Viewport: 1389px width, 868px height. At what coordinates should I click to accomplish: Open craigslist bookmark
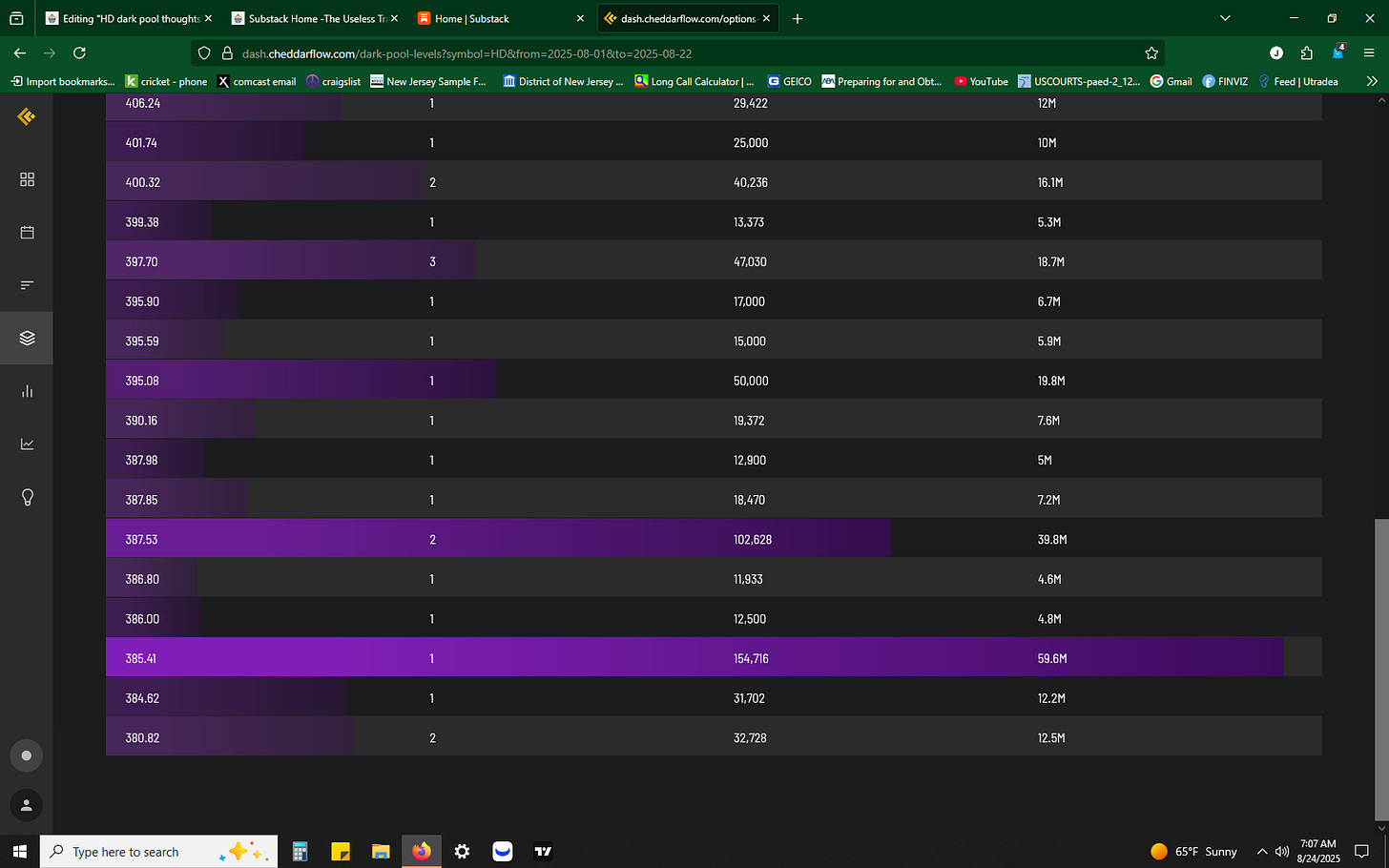click(333, 81)
